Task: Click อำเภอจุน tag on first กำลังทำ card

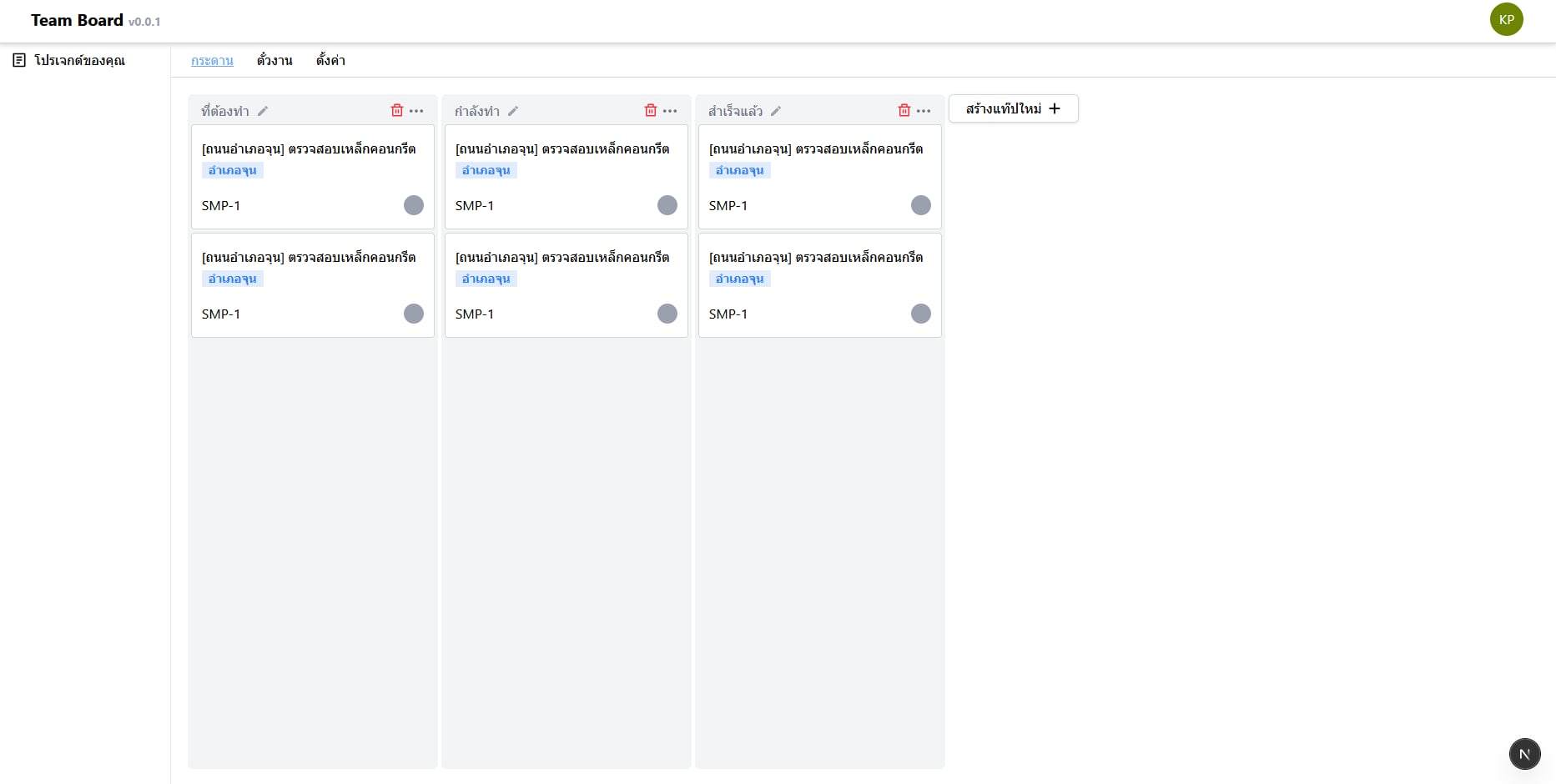Action: click(x=486, y=170)
